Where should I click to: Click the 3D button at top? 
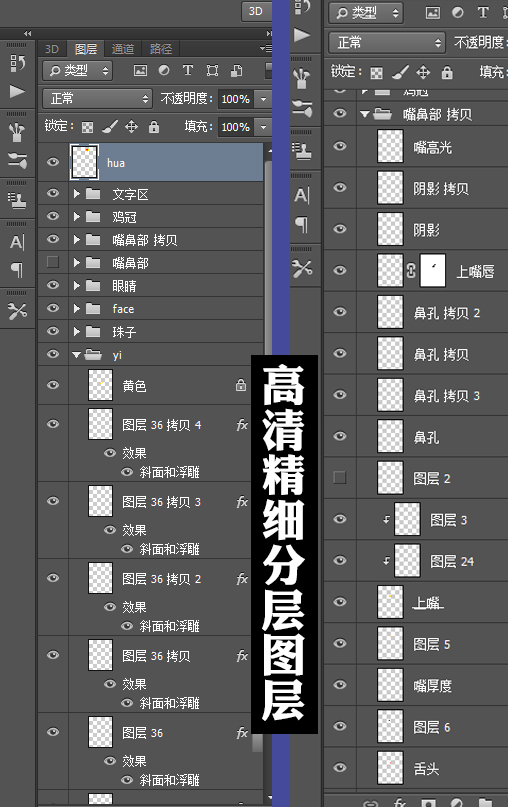coord(256,11)
